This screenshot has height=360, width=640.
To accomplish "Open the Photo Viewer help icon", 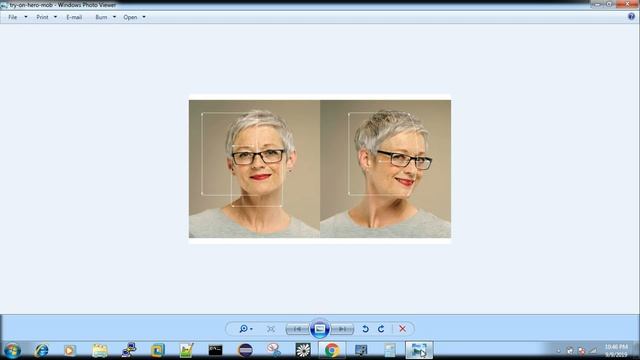I will coord(631,17).
